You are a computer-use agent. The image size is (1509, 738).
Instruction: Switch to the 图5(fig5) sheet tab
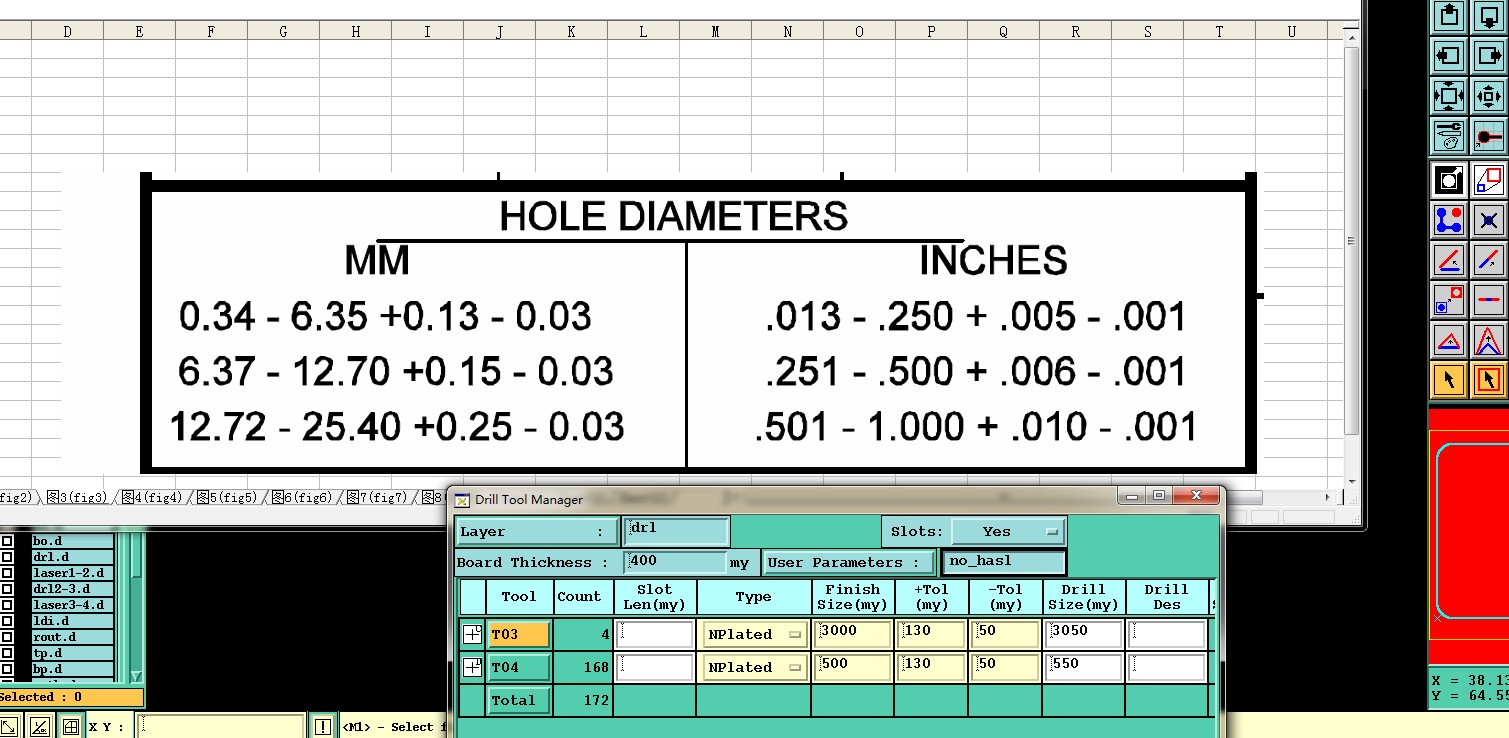(x=227, y=497)
